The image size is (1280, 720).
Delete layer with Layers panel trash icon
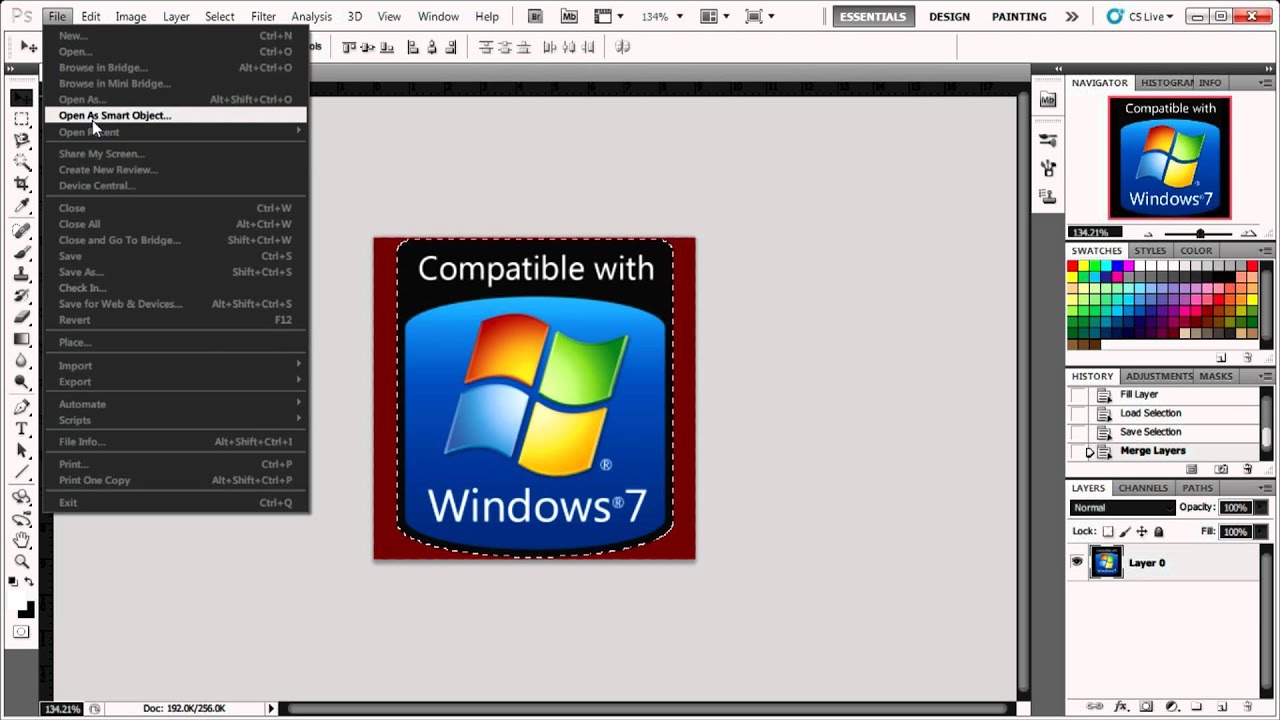1246,706
